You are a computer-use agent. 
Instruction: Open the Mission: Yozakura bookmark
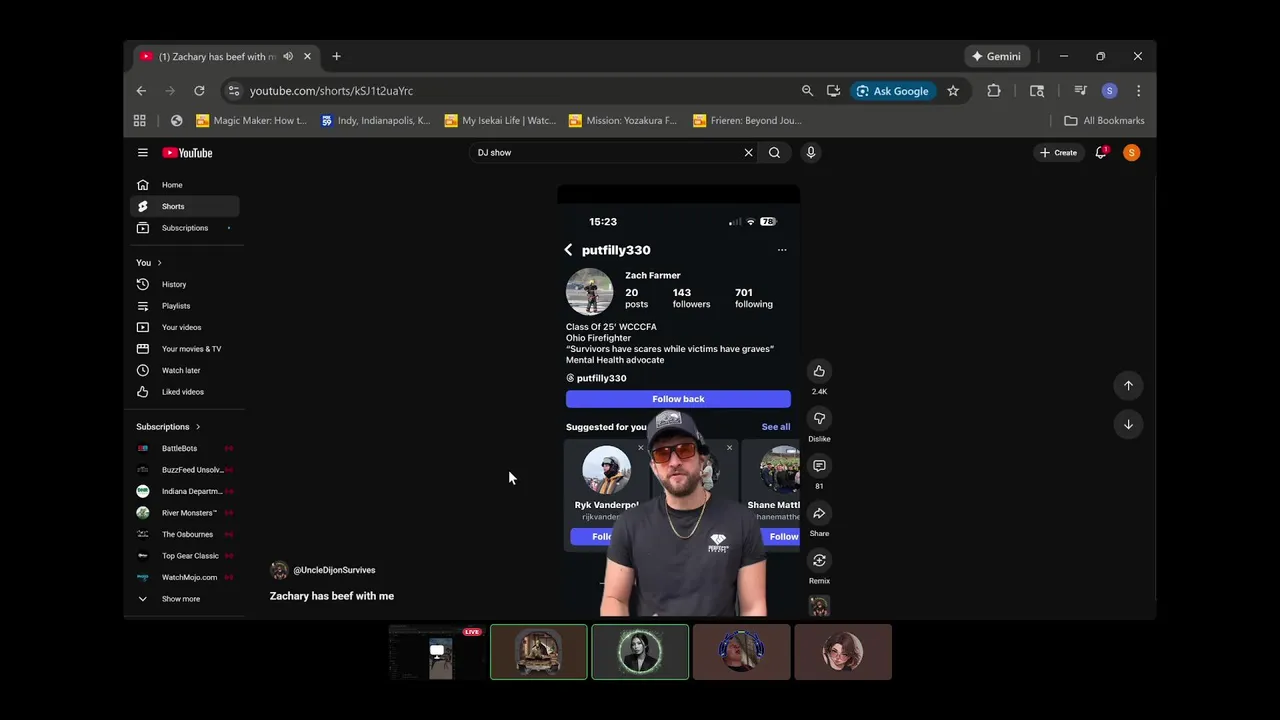623,121
